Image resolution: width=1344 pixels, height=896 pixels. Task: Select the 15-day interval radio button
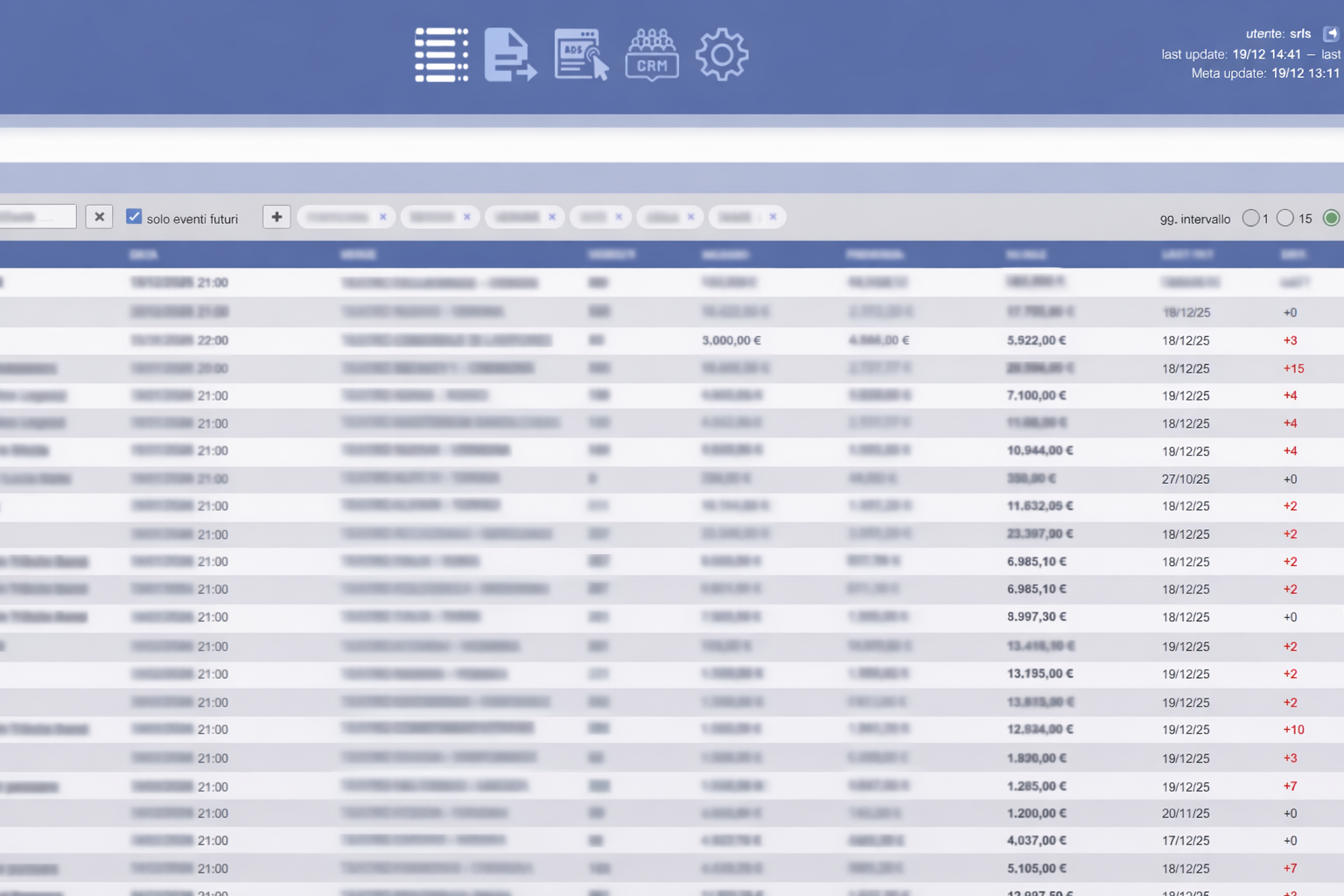pyautogui.click(x=1284, y=218)
